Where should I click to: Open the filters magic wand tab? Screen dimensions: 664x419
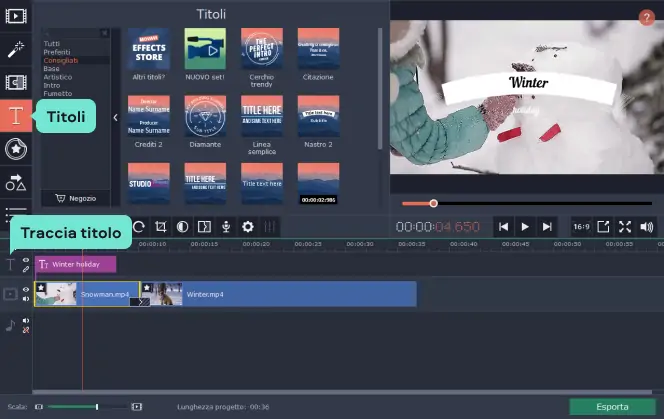point(16,49)
